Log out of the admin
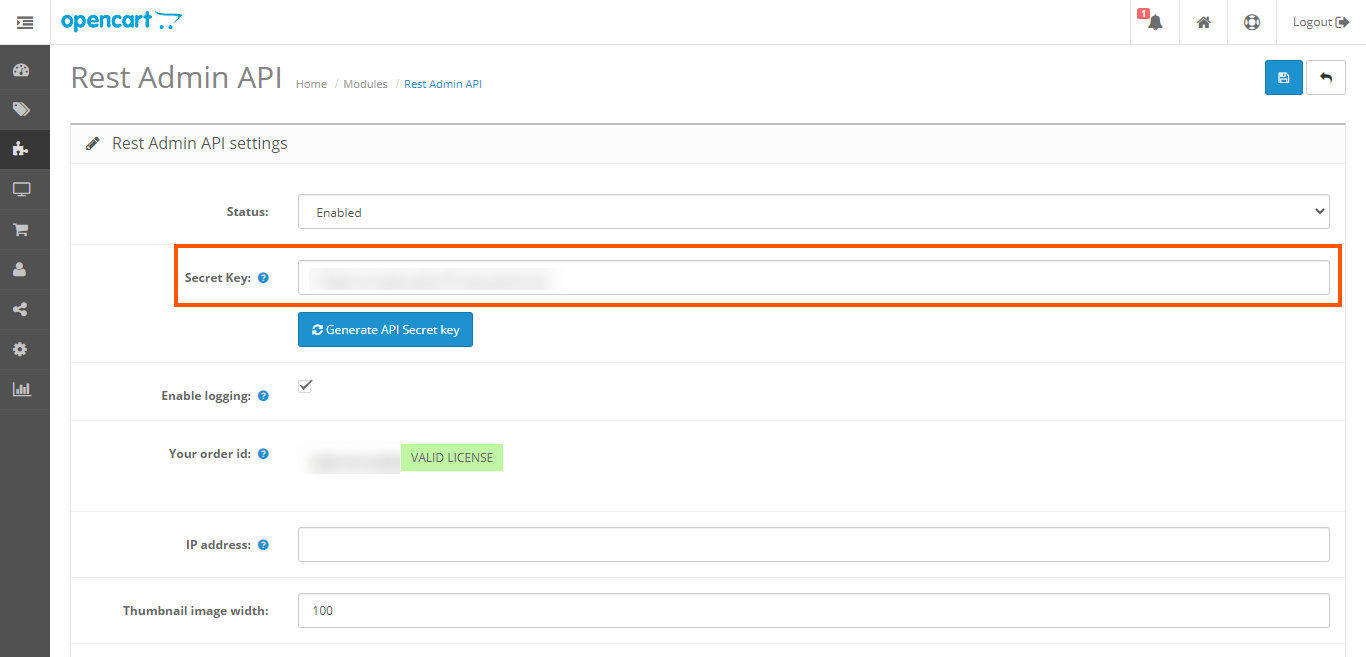The image size is (1366, 657). (1321, 22)
